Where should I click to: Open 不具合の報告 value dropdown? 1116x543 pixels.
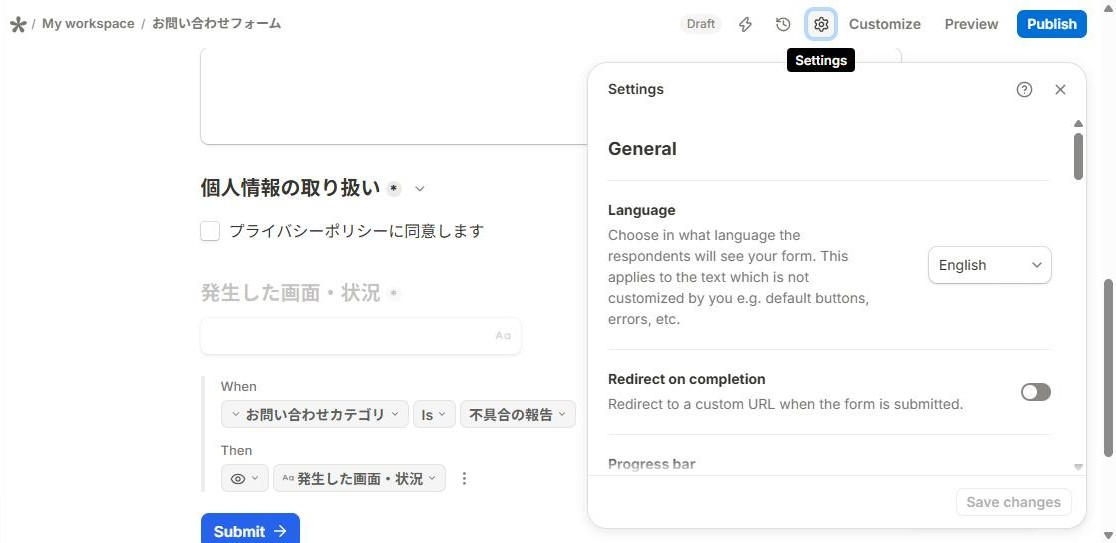[x=518, y=414]
